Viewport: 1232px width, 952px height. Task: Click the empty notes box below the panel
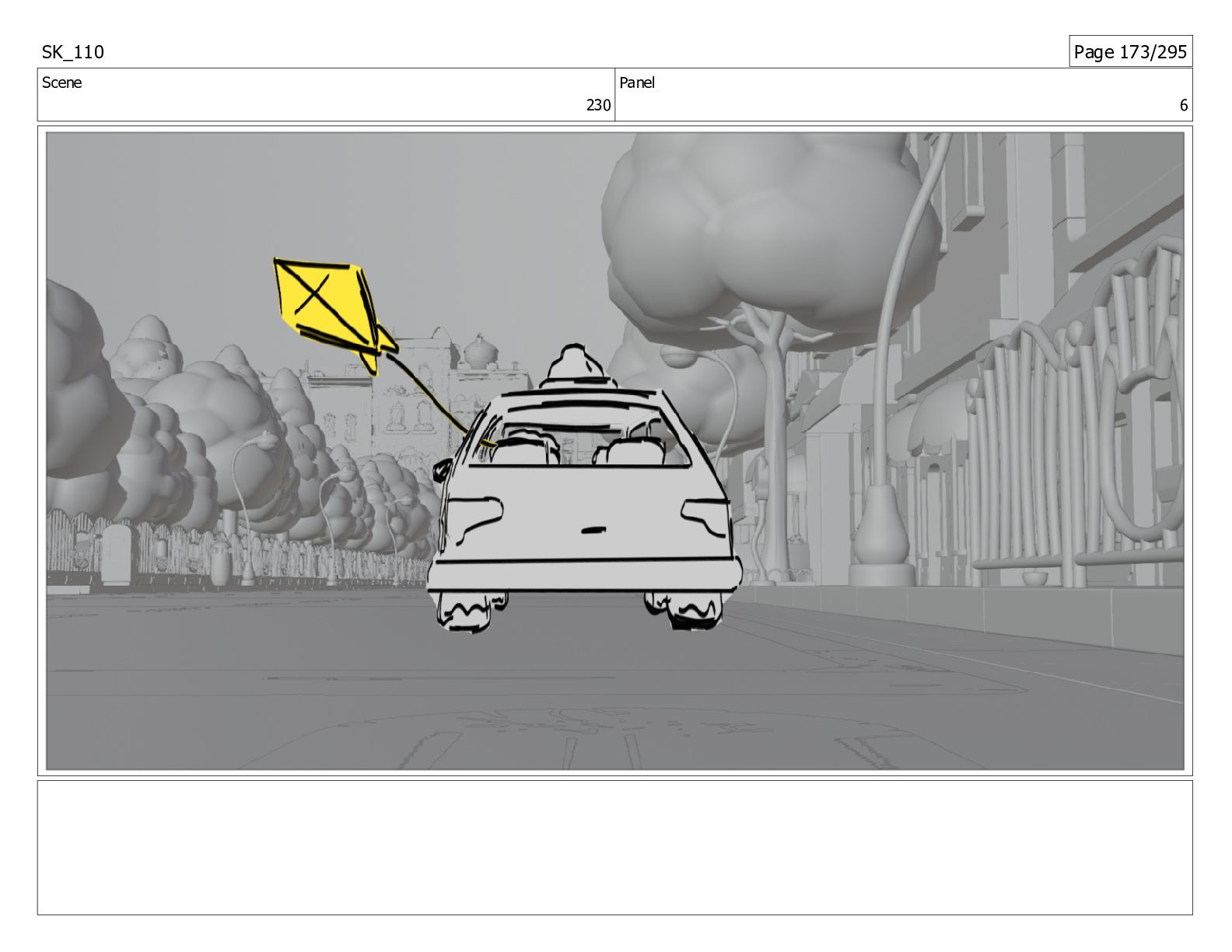[614, 848]
